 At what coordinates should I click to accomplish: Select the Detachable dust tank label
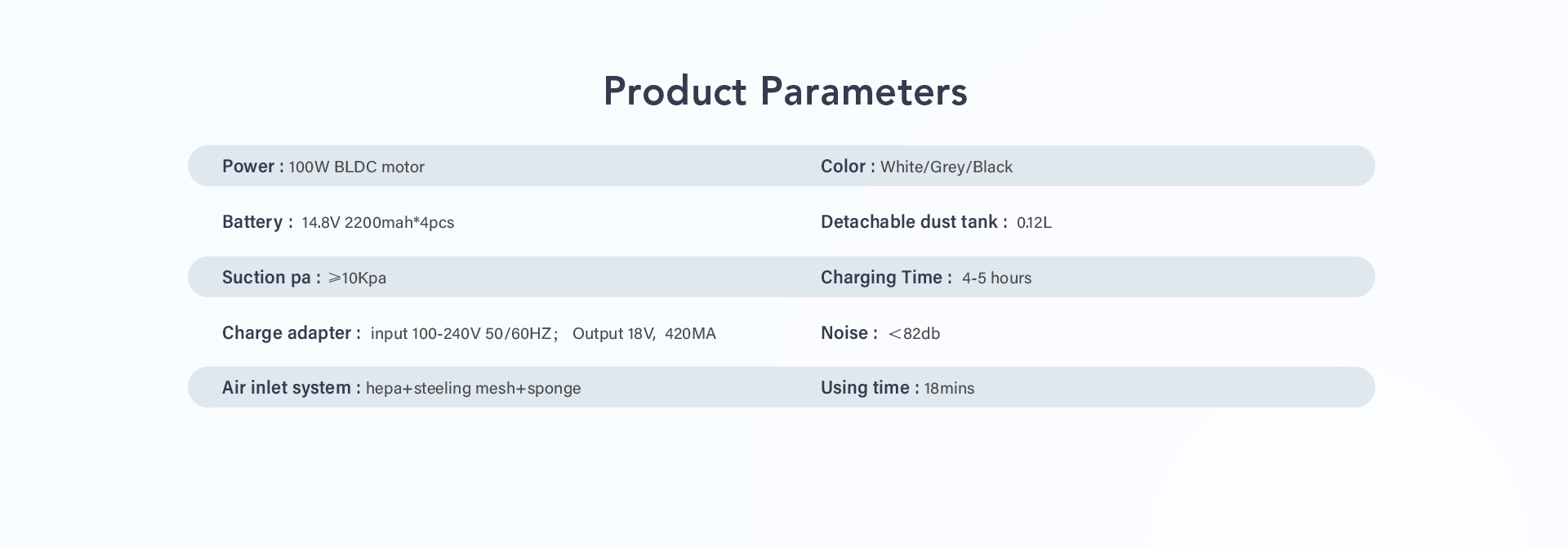click(x=914, y=222)
